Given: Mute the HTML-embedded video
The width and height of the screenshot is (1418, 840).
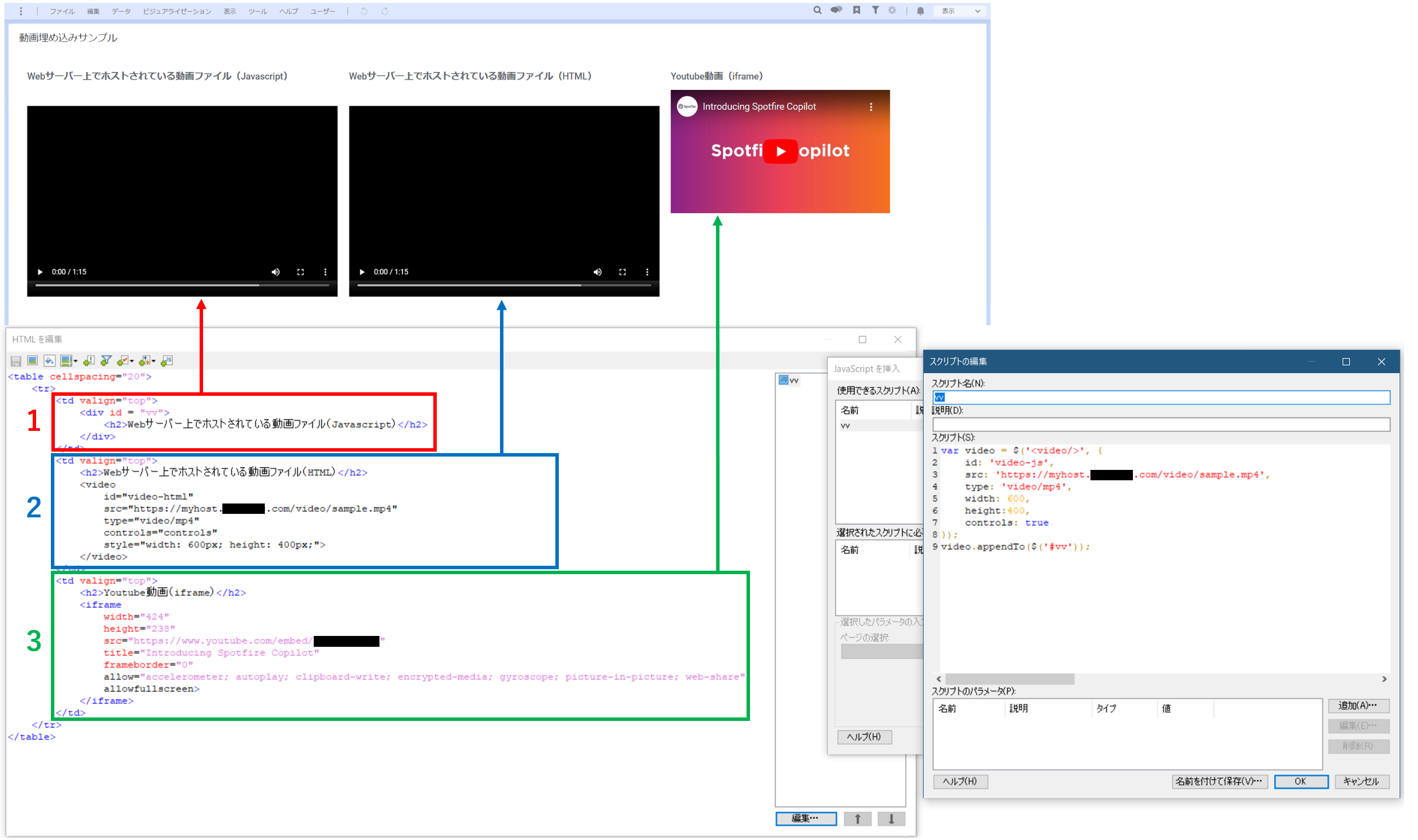Looking at the screenshot, I should click(x=597, y=272).
